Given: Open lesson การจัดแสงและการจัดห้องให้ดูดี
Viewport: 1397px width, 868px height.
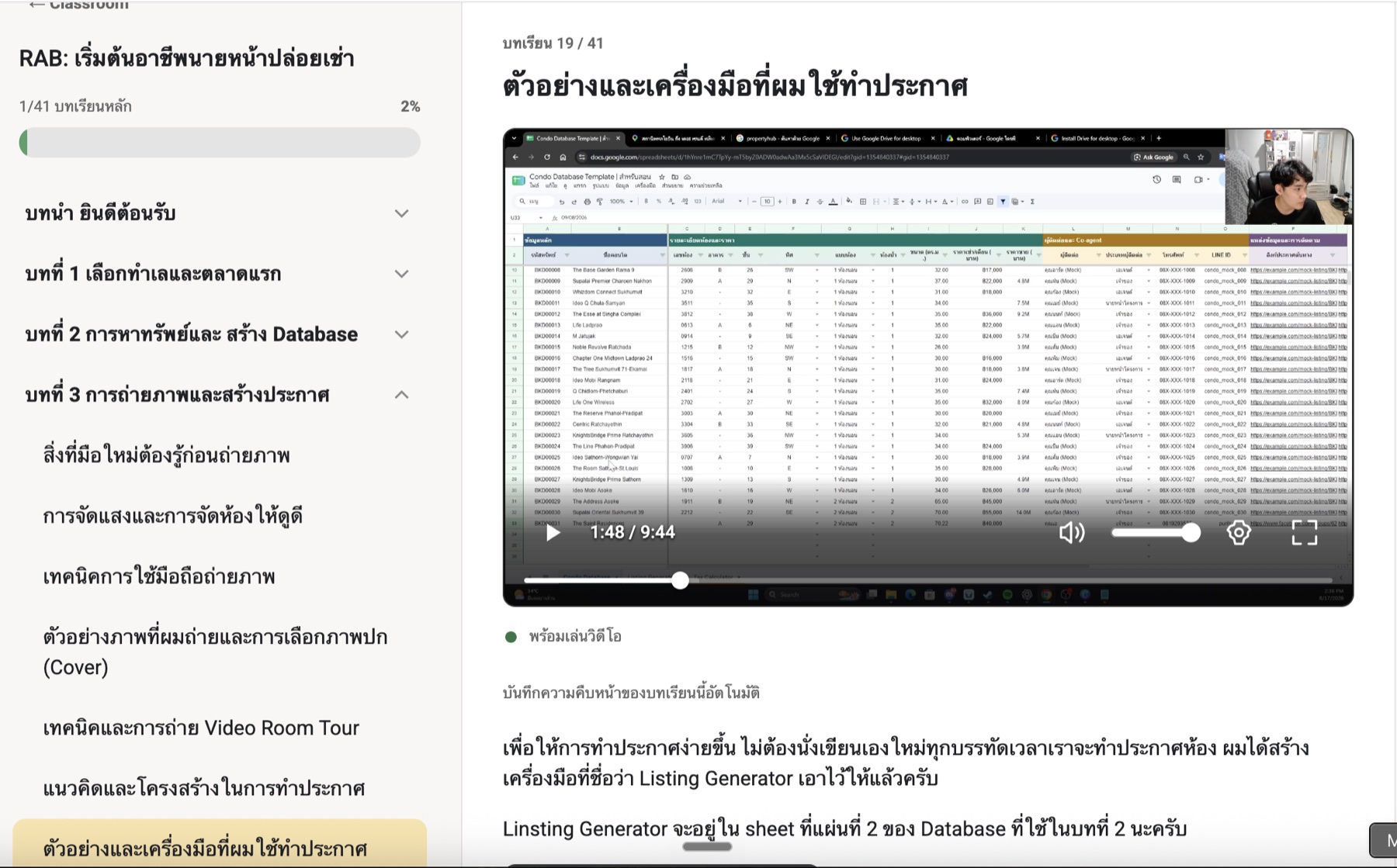Looking at the screenshot, I should (x=172, y=516).
